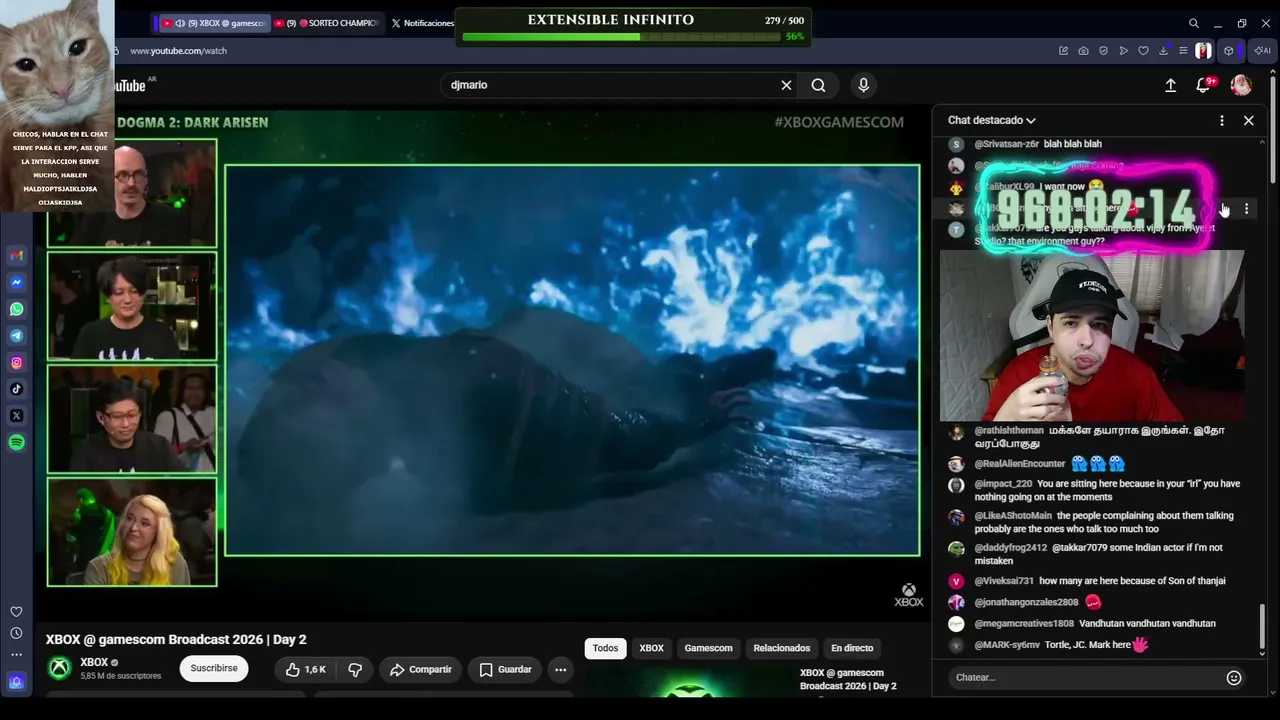The width and height of the screenshot is (1280, 720).
Task: Open YouTube upload/create button
Action: (x=1170, y=86)
